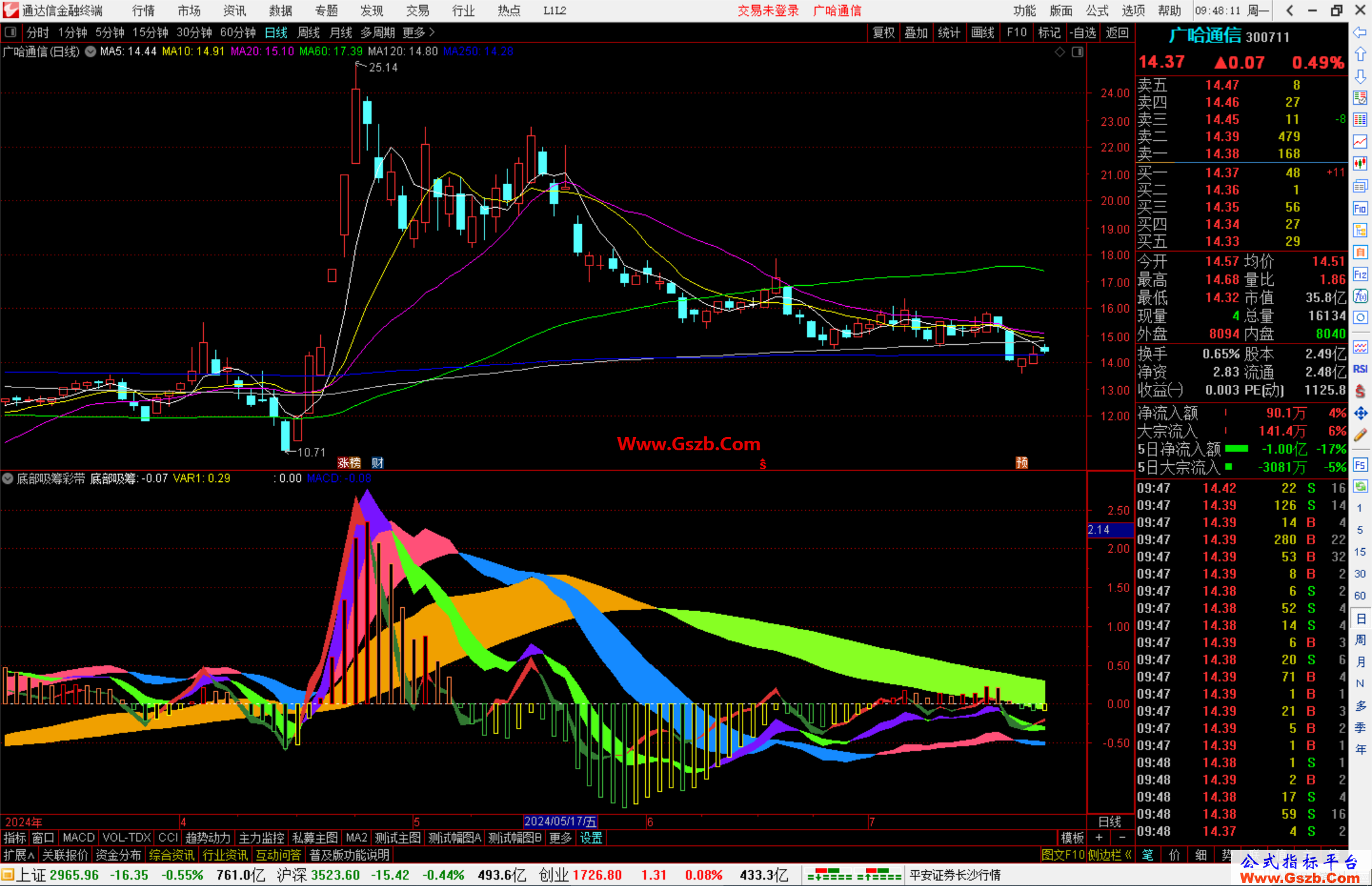Collapse the 侧边栏 sidebar toggle
The image size is (1372, 886).
(1110, 855)
